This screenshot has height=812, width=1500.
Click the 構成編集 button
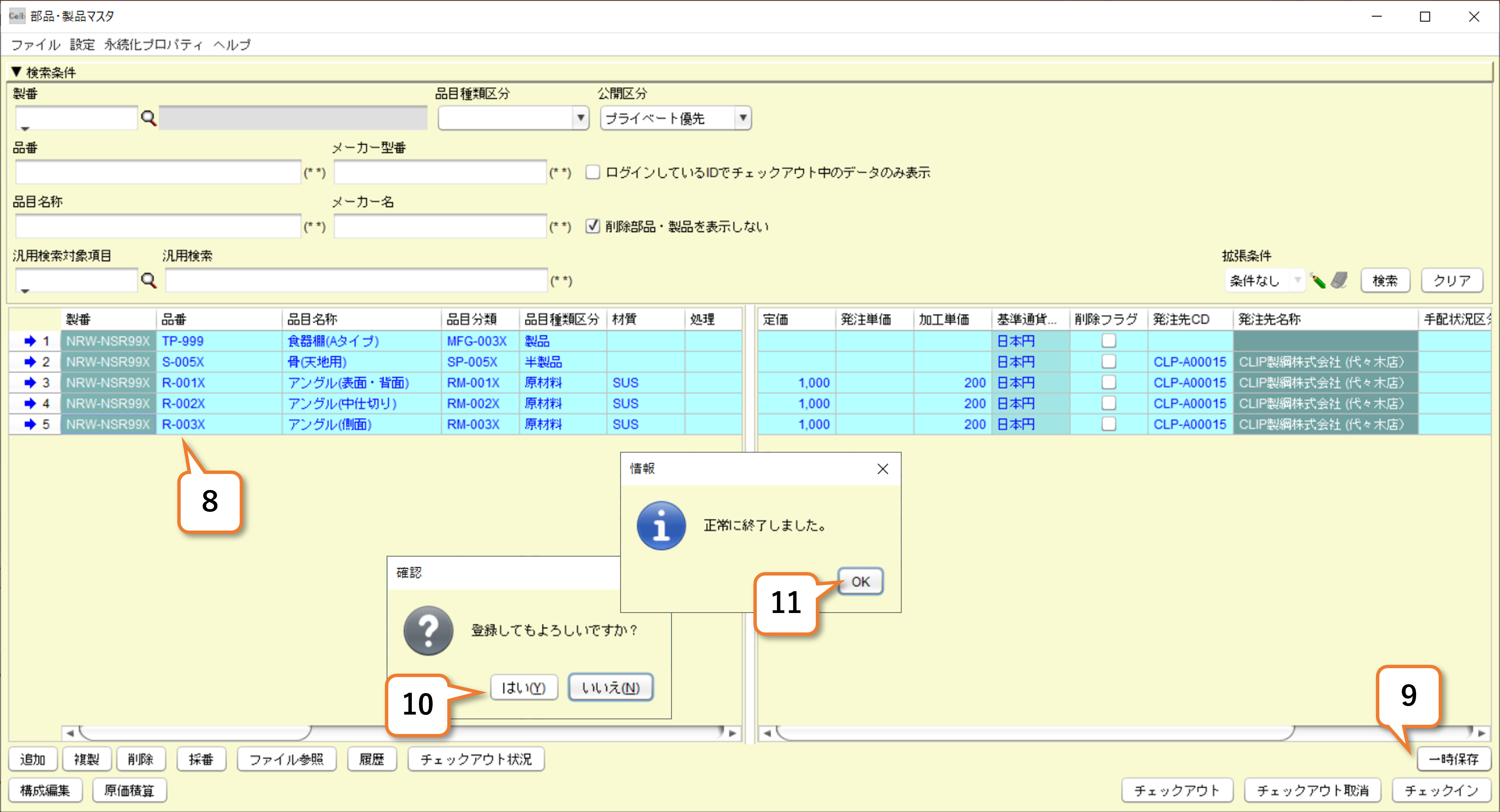coord(45,791)
